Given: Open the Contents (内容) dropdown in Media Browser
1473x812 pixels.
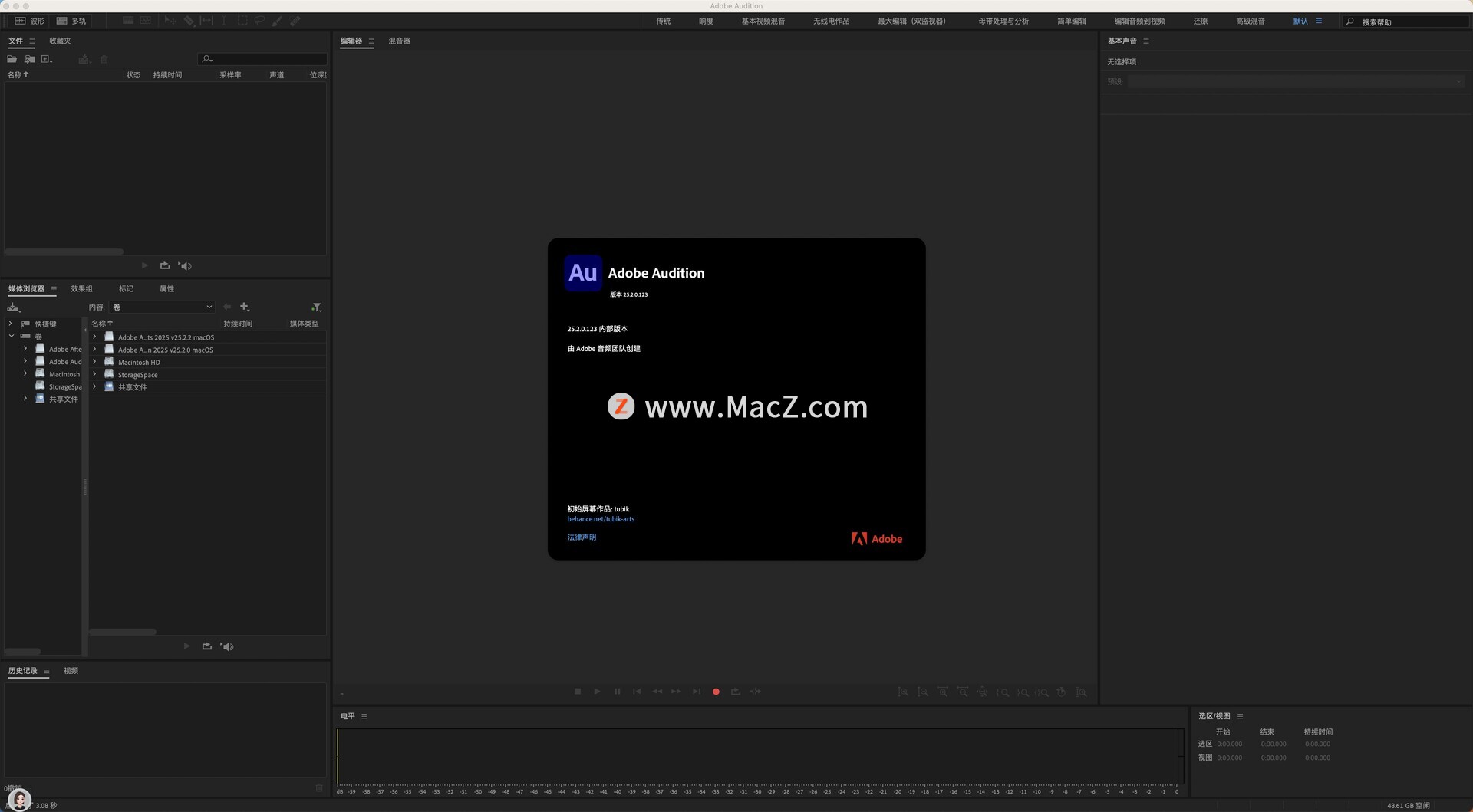Looking at the screenshot, I should coord(162,307).
